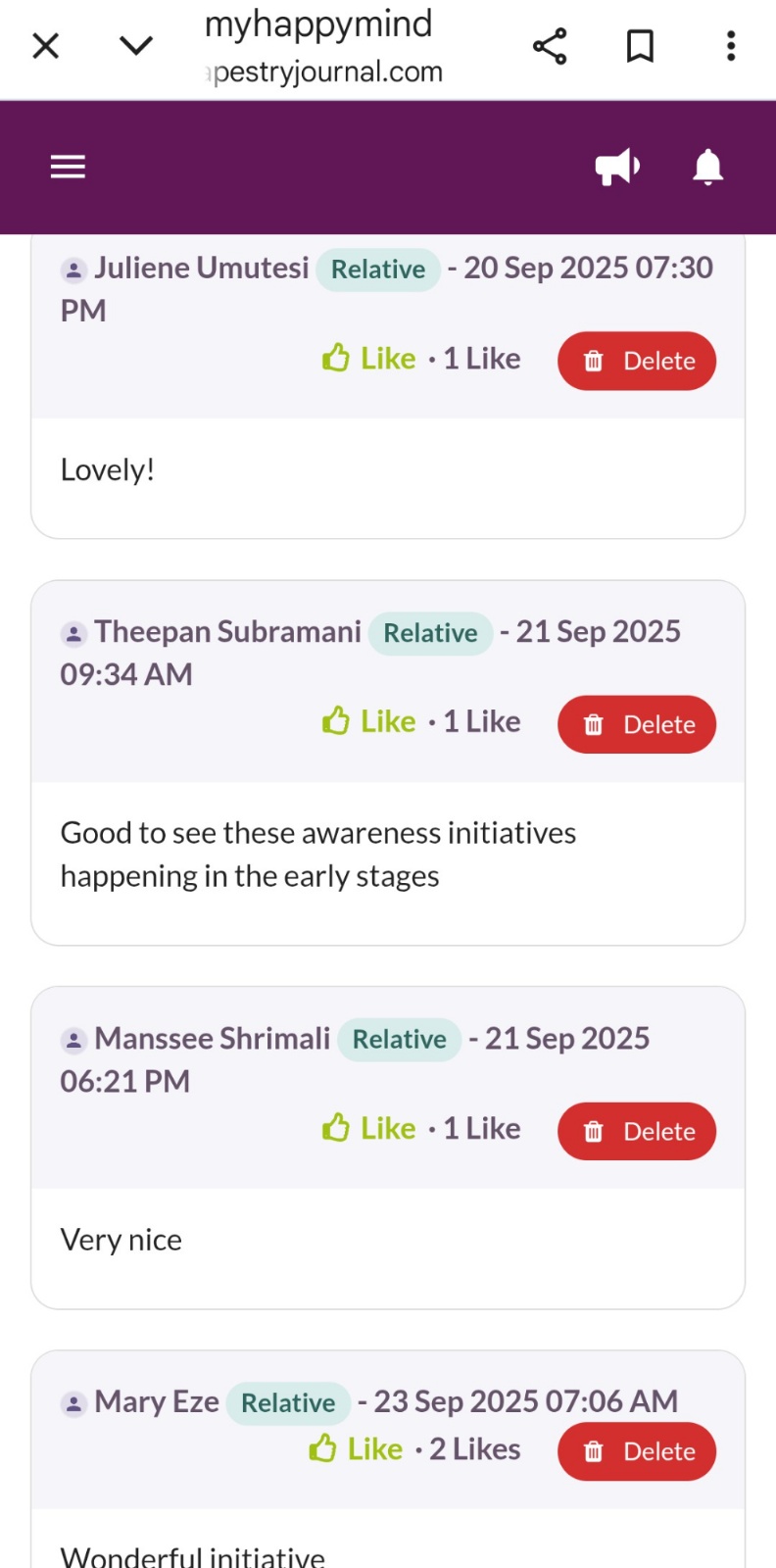Bookmark this page in browser
This screenshot has width=776, height=1568.
(640, 46)
